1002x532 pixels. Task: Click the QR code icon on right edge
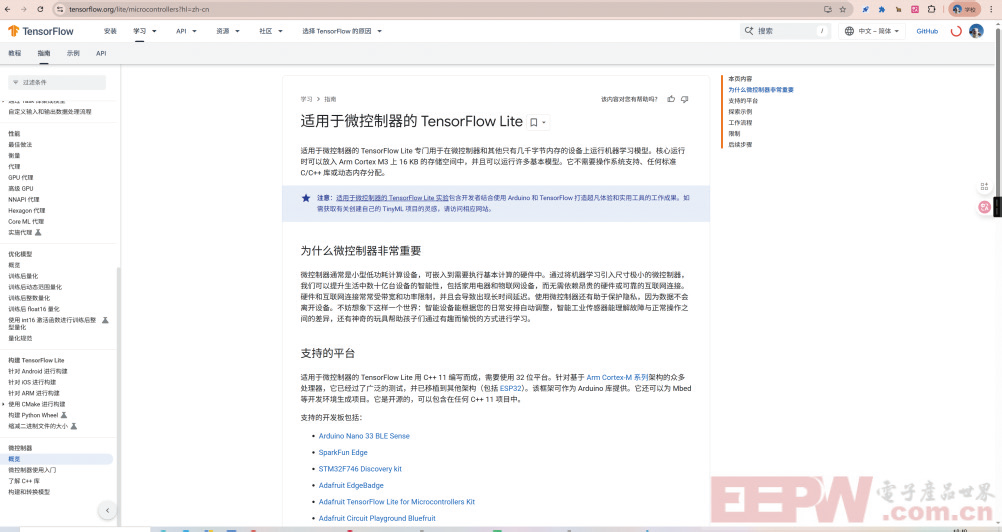point(984,186)
